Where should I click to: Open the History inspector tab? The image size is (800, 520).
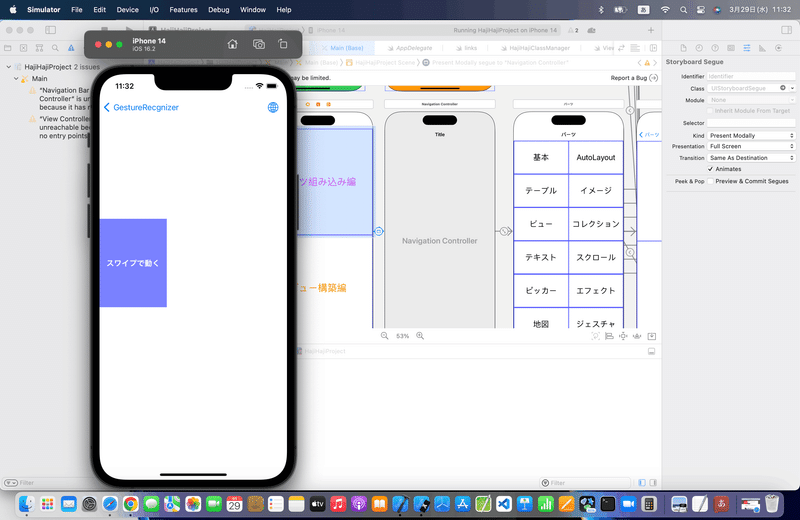coord(699,48)
